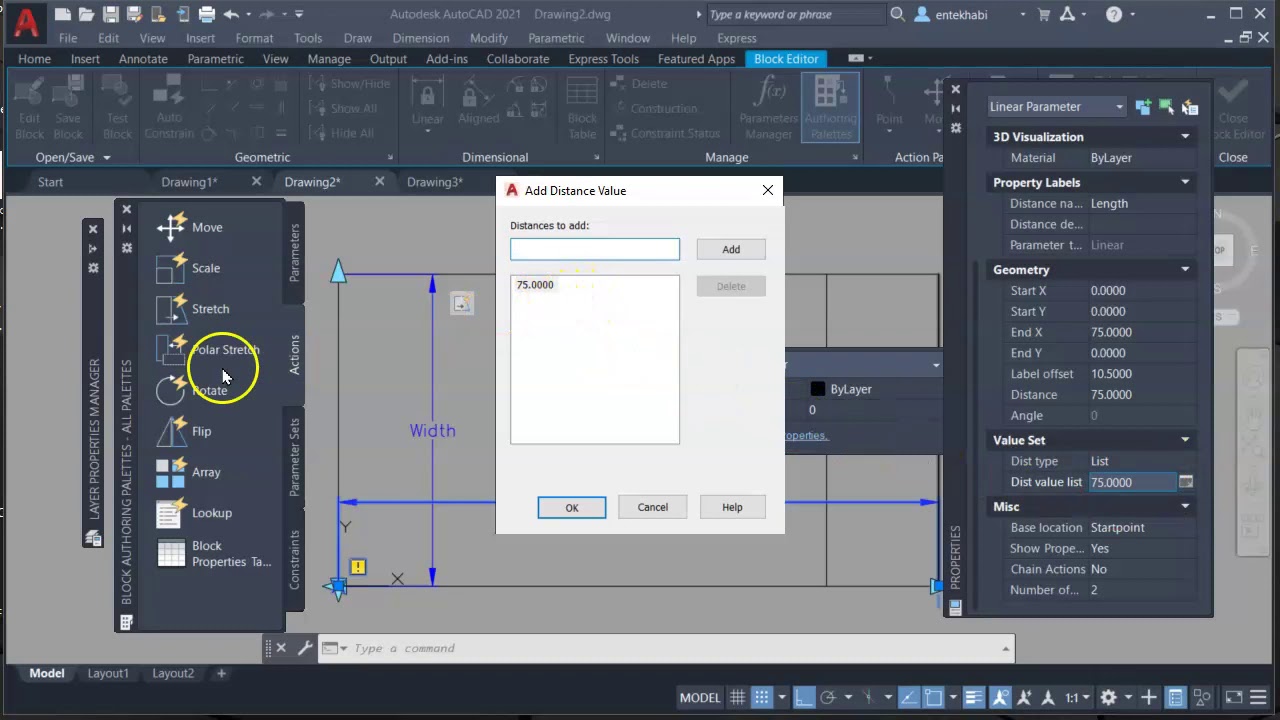The width and height of the screenshot is (1280, 720).
Task: Open the annotation scale 1:1 dropdown
Action: (x=1077, y=697)
